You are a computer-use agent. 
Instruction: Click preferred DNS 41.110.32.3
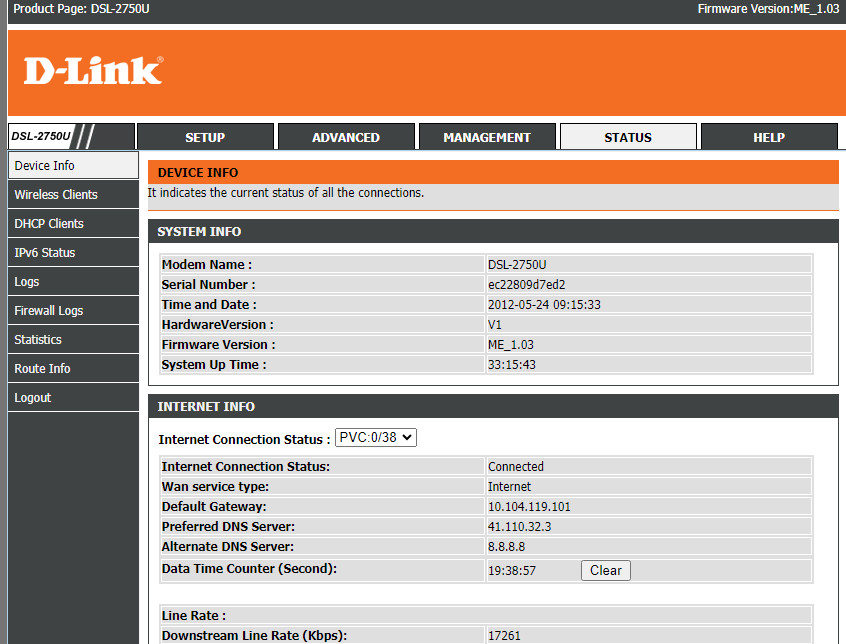point(520,526)
